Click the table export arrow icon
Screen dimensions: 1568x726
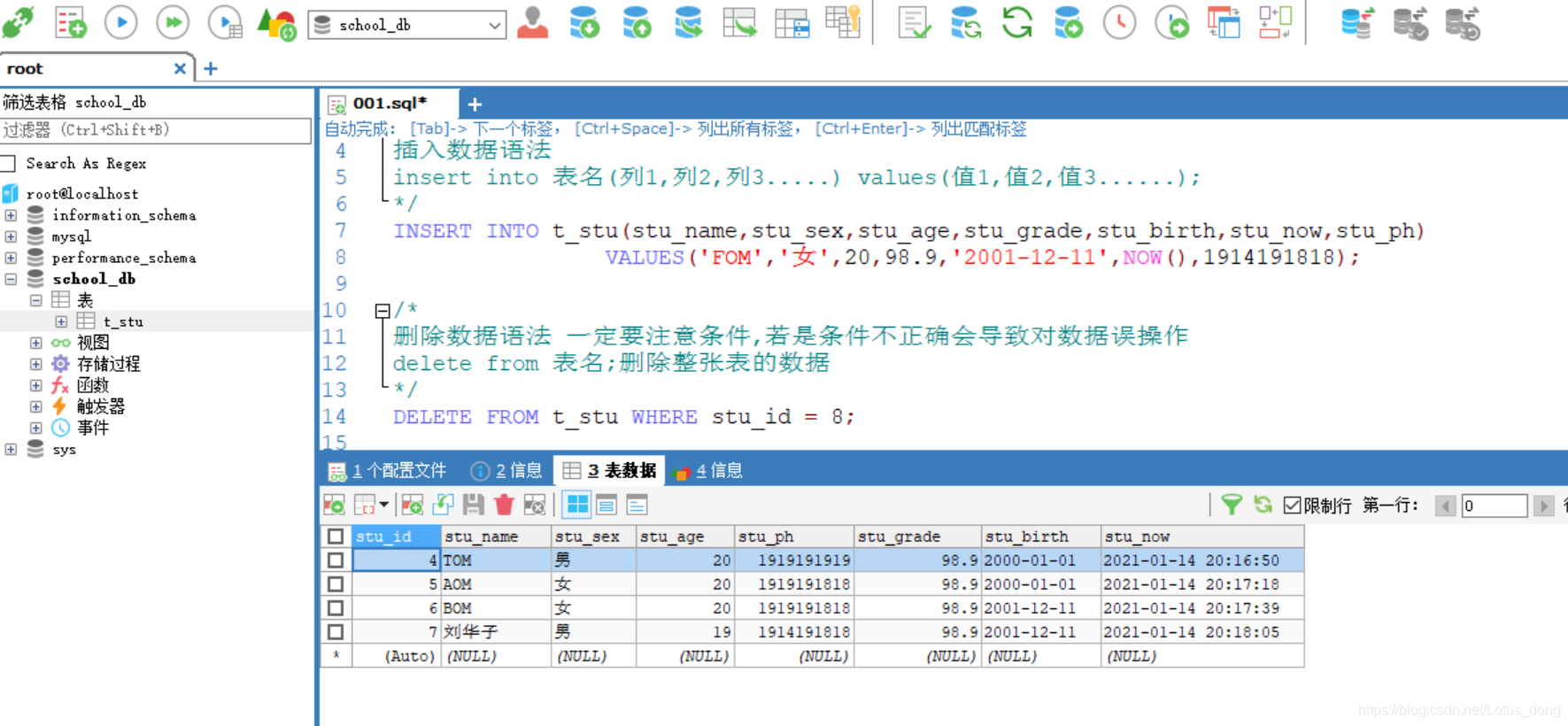pyautogui.click(x=739, y=23)
